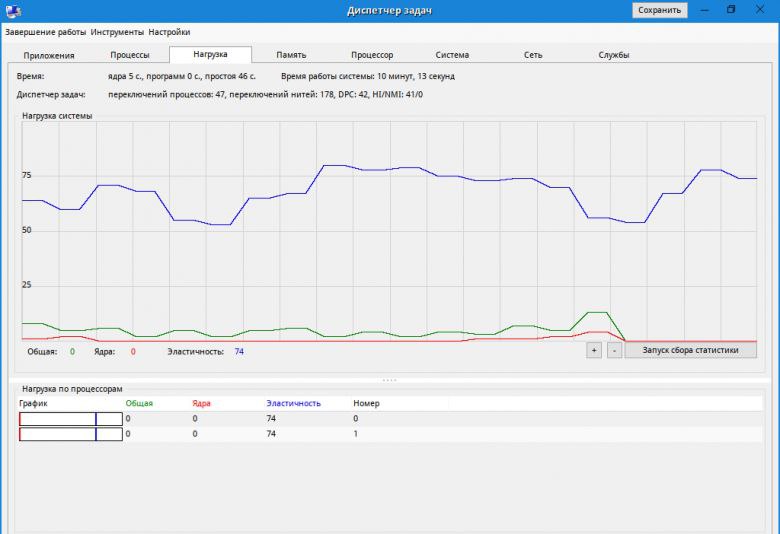
Task: Switch to the Система tab
Action: [x=452, y=55]
